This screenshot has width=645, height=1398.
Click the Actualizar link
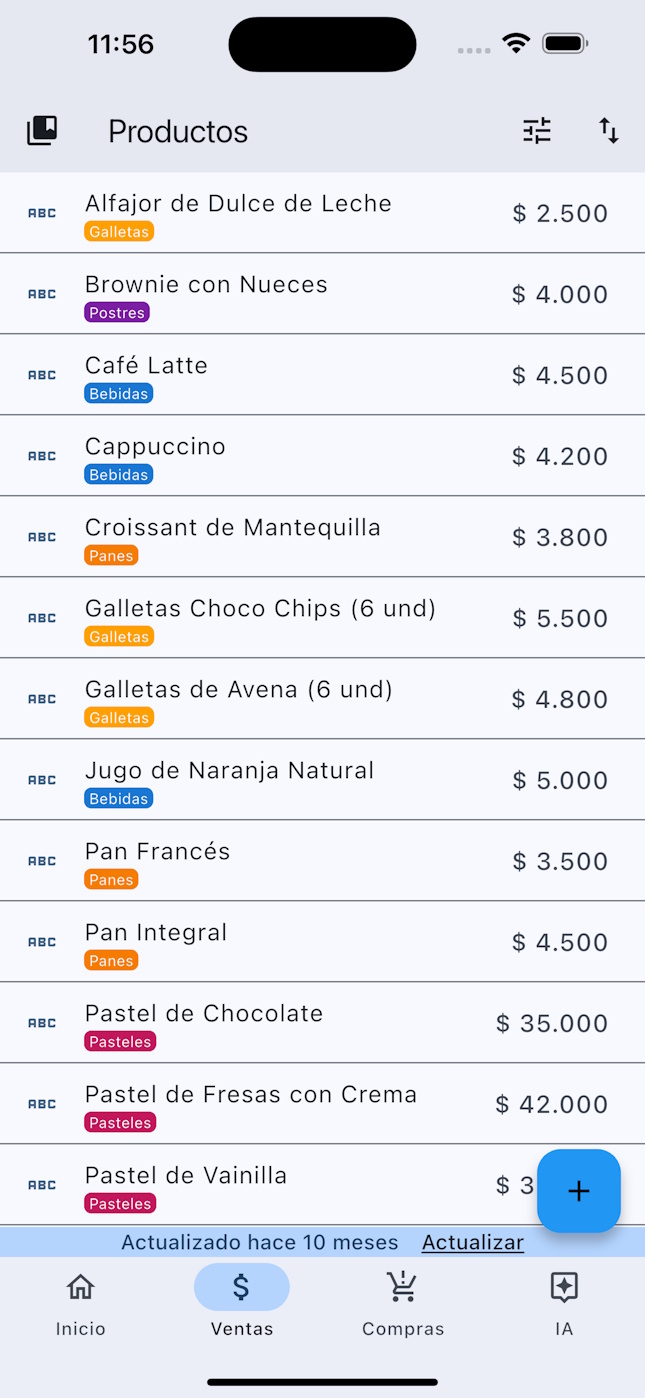point(472,1243)
